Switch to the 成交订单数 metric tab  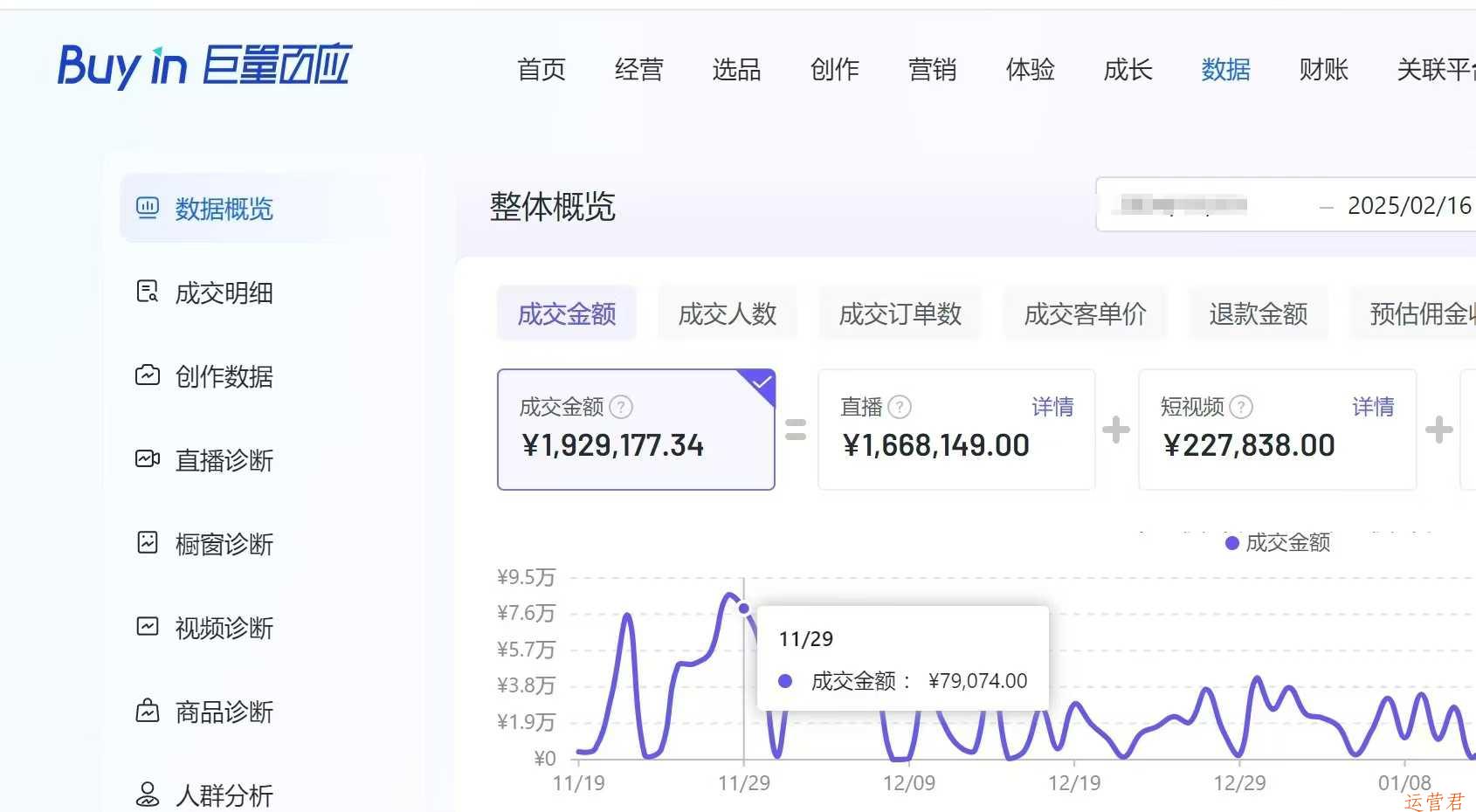click(x=900, y=313)
